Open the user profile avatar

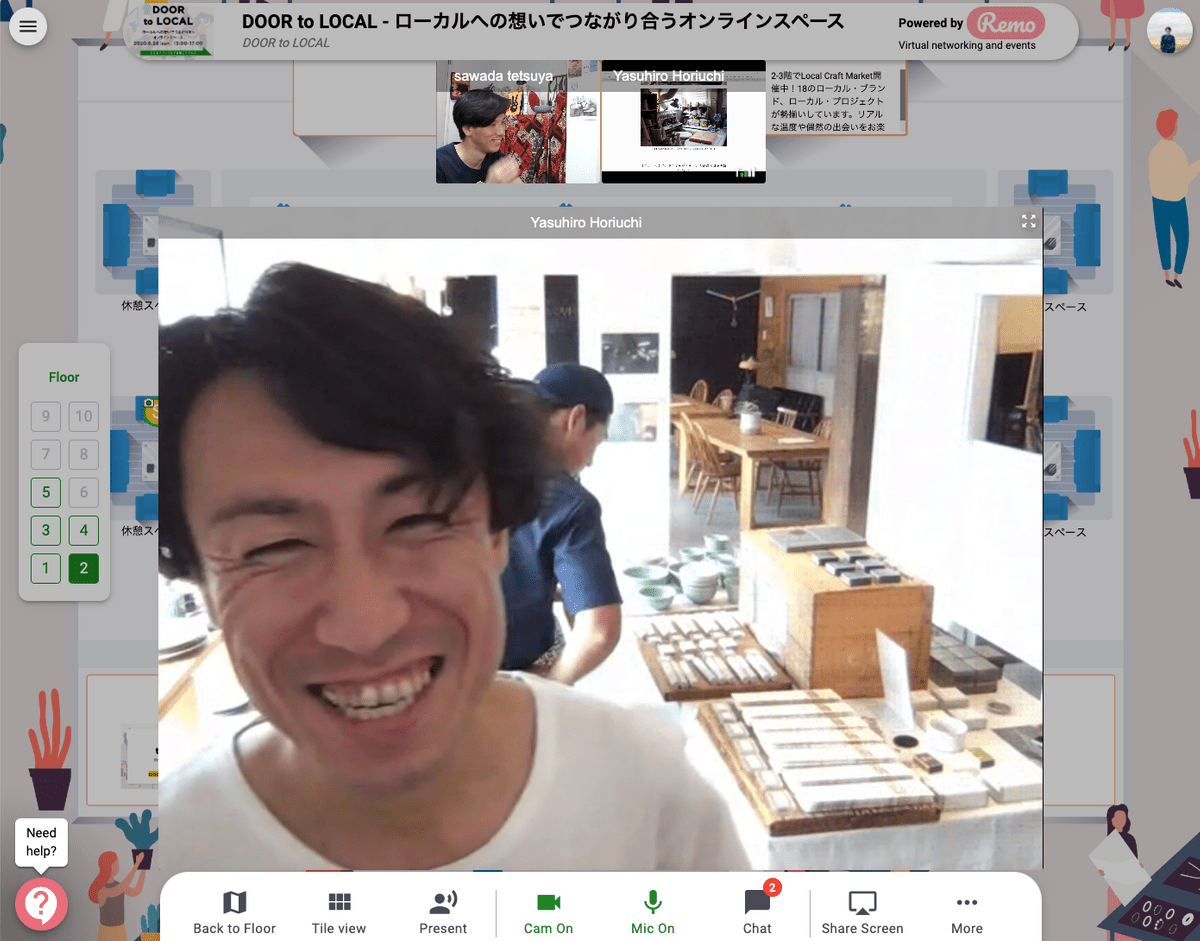1169,30
